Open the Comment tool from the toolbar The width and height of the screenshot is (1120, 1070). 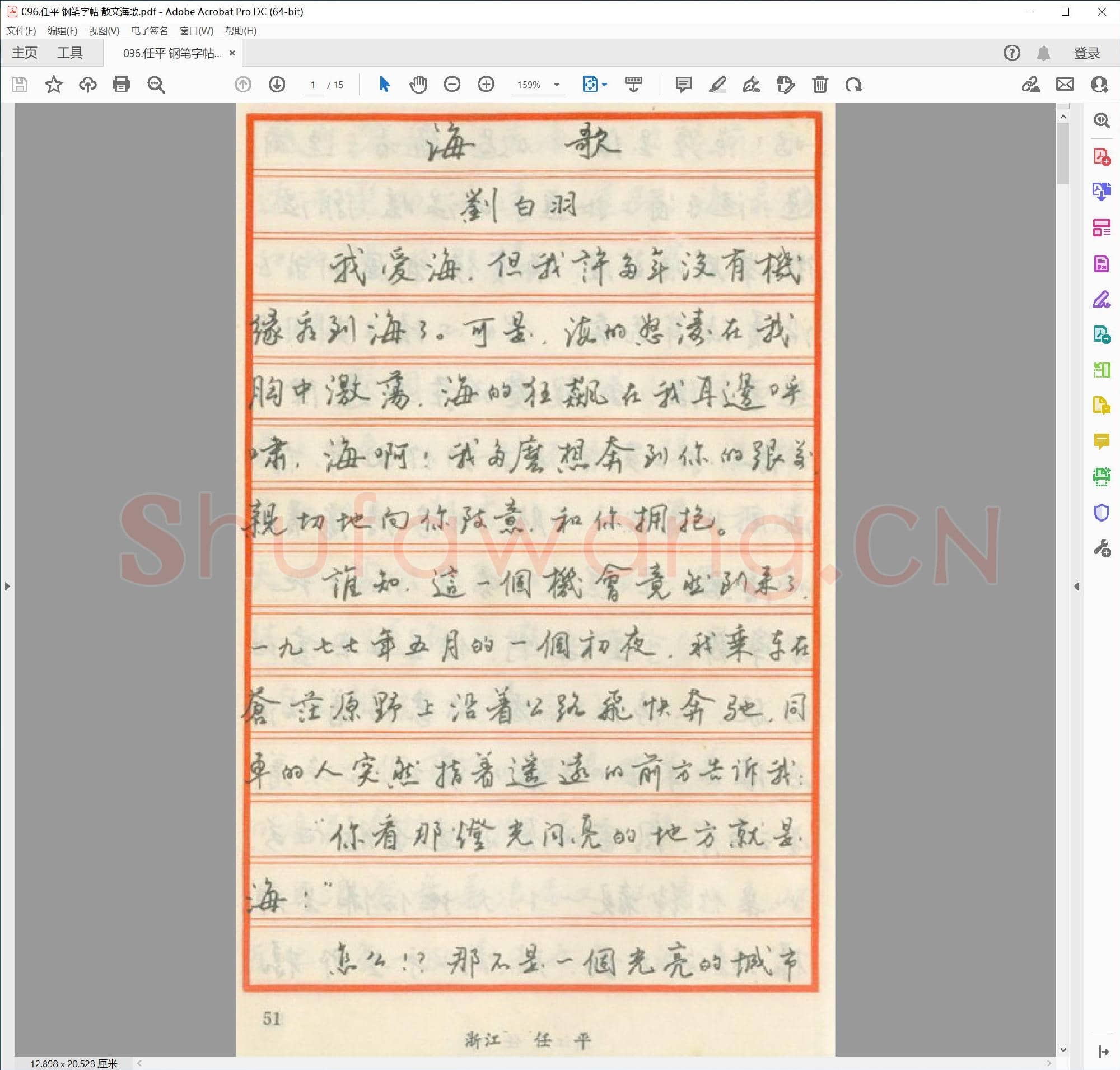click(684, 85)
